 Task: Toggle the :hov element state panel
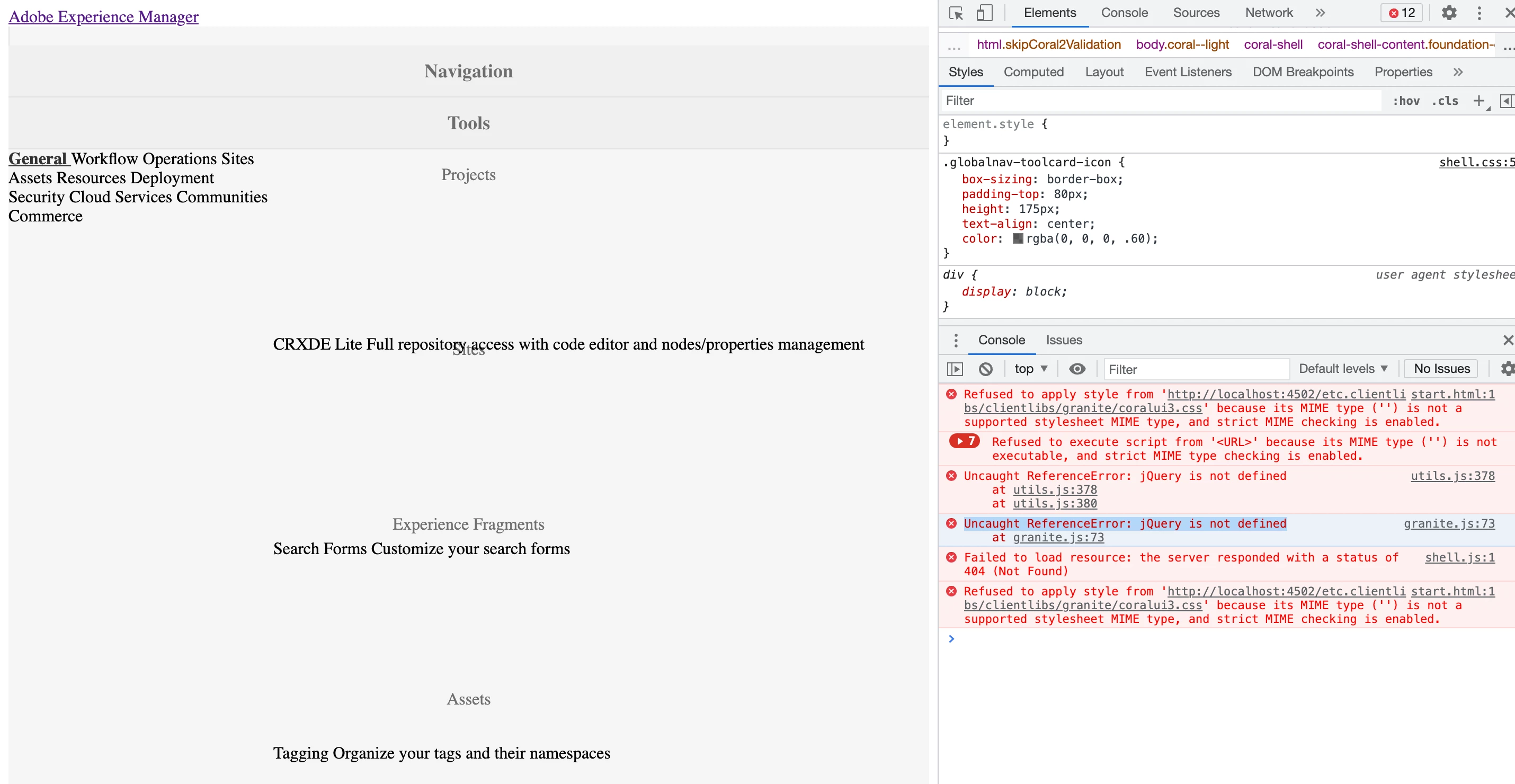coord(1405,101)
